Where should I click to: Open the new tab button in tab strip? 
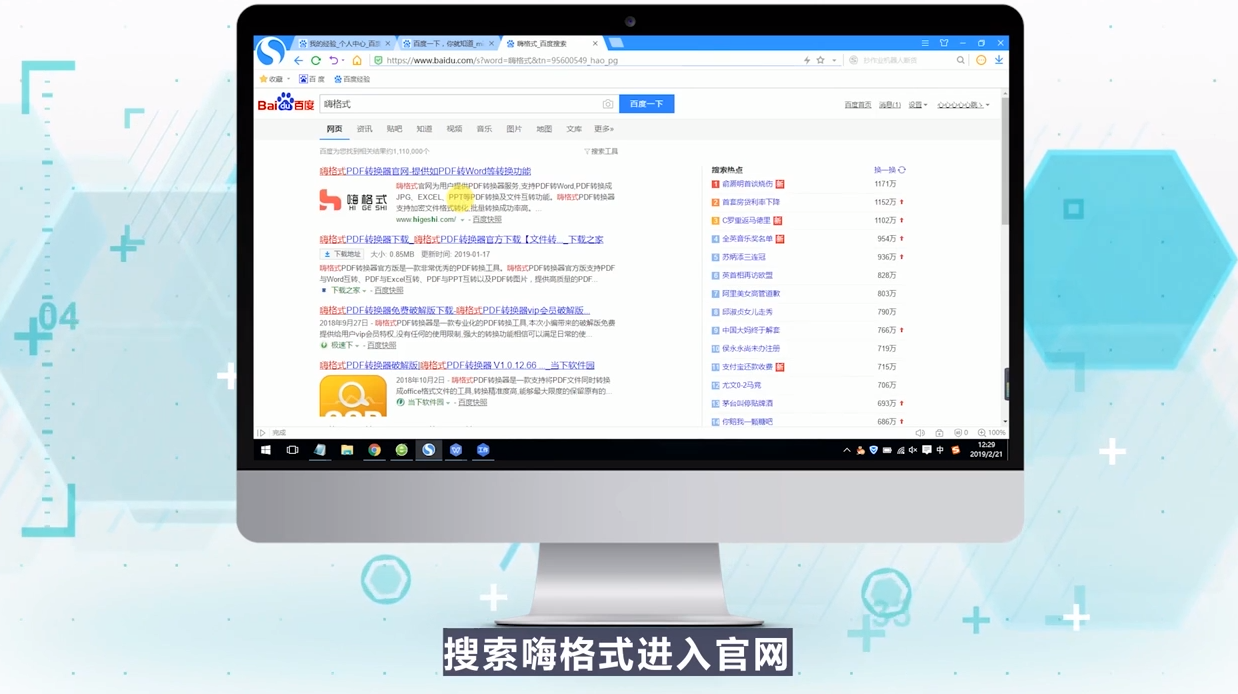pyautogui.click(x=616, y=44)
